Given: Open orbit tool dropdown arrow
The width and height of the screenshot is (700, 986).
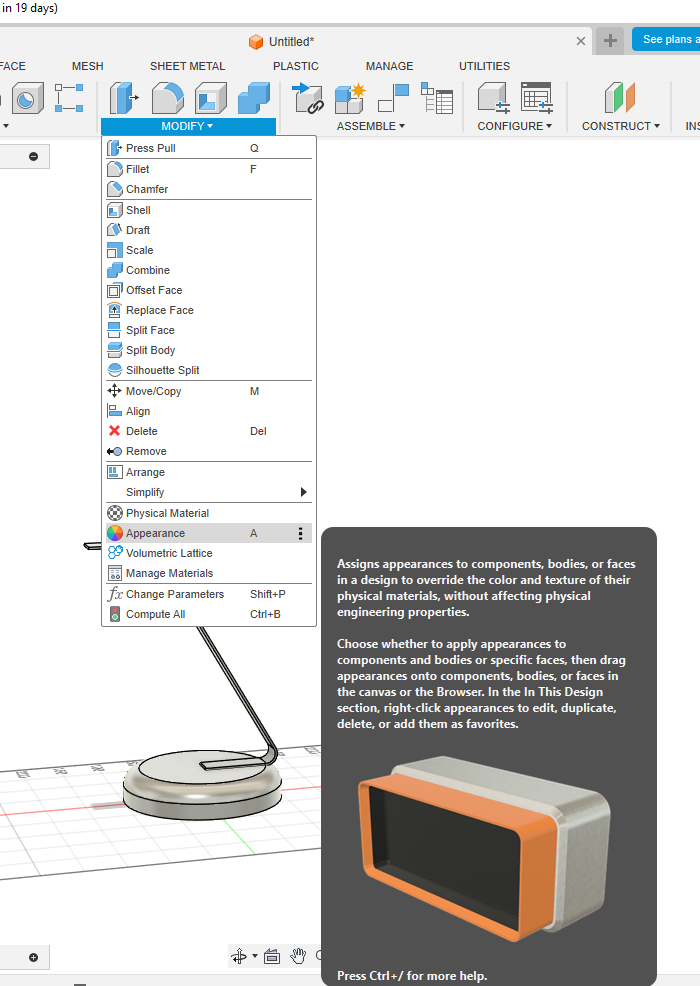Looking at the screenshot, I should tap(255, 956).
